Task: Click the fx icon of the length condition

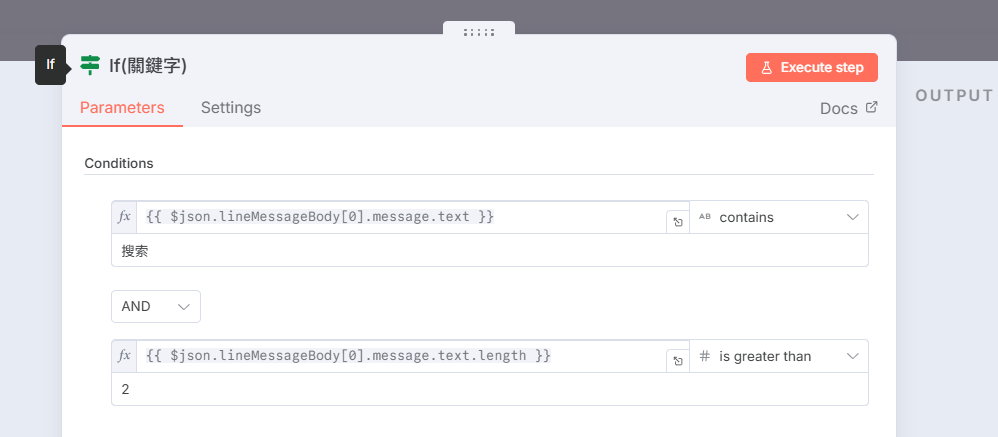Action: (124, 356)
